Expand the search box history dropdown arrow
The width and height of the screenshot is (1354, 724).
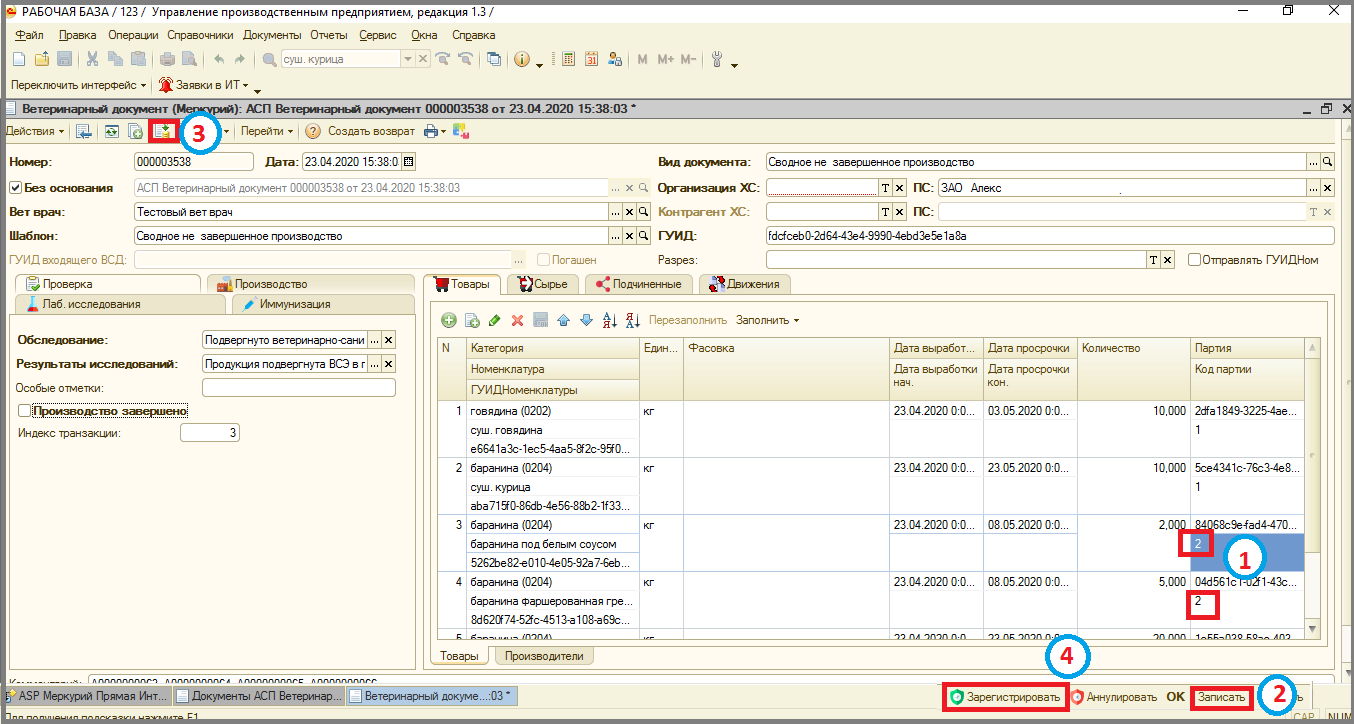click(x=407, y=59)
